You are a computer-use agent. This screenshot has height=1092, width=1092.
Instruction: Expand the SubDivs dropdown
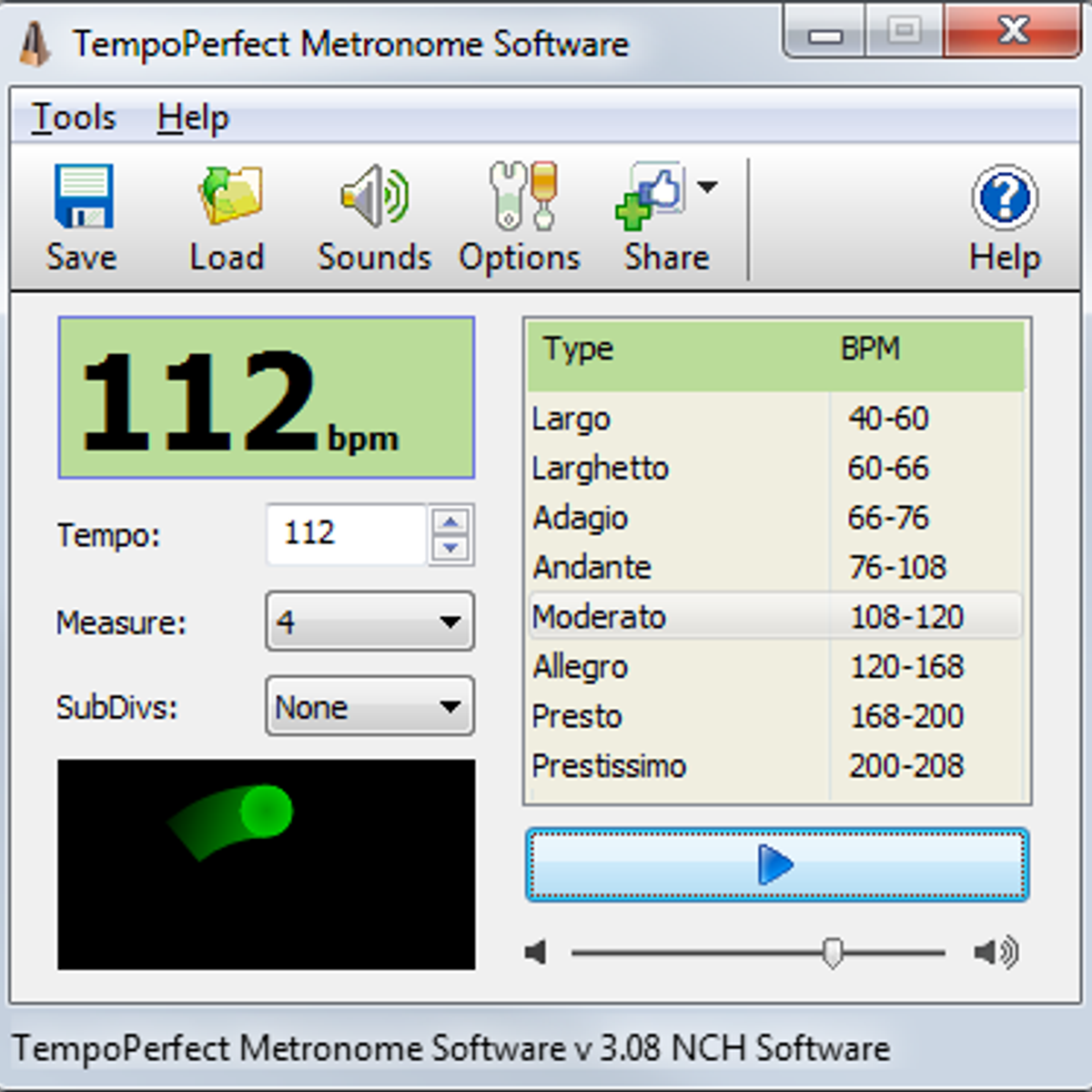point(369,706)
